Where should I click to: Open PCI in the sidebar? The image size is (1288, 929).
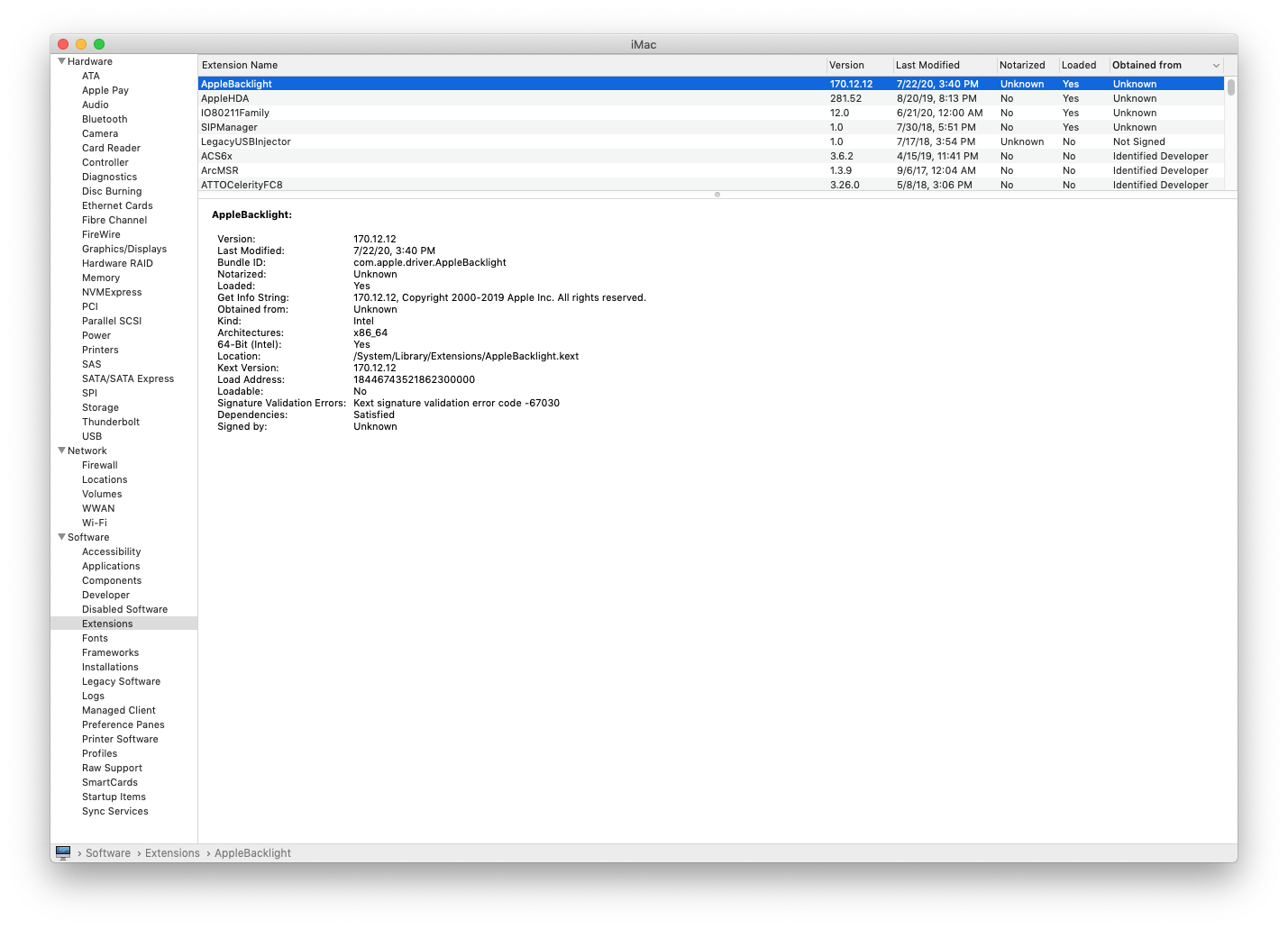(90, 306)
